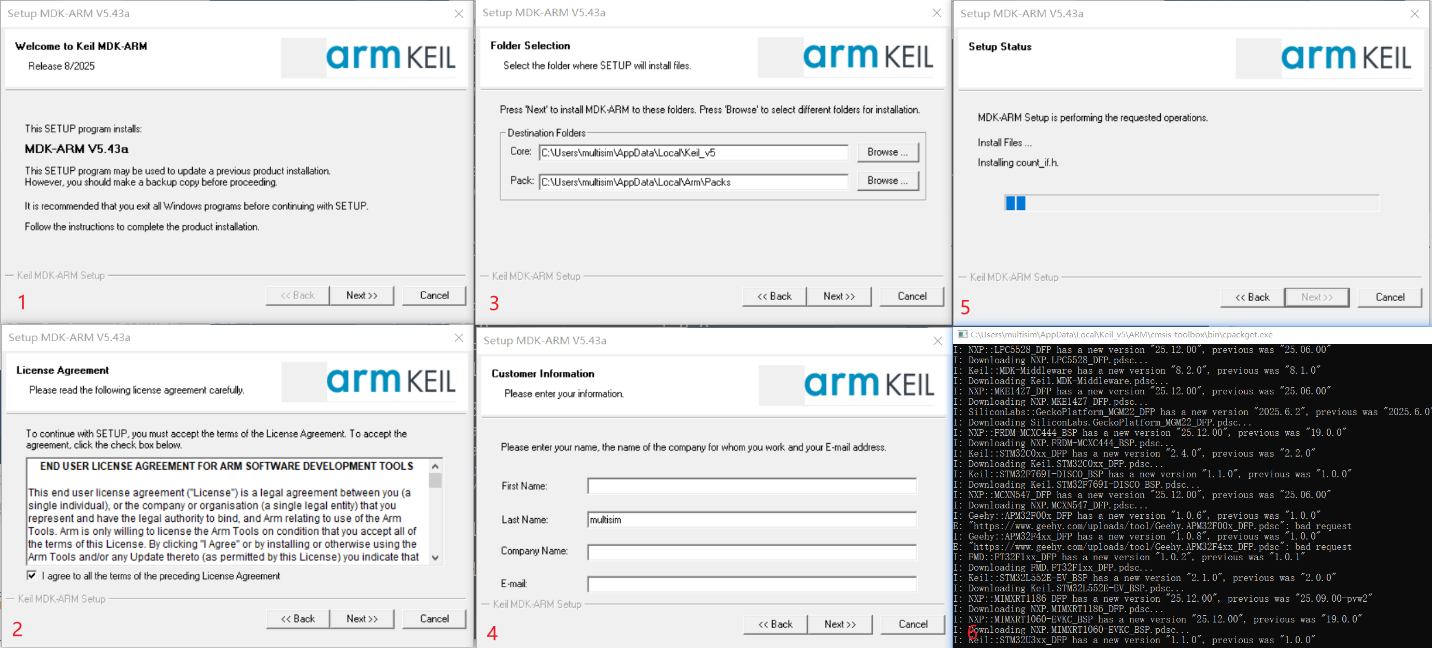The height and width of the screenshot is (648, 1432).
Task: Click Cancel on the Welcome page
Action: [434, 295]
